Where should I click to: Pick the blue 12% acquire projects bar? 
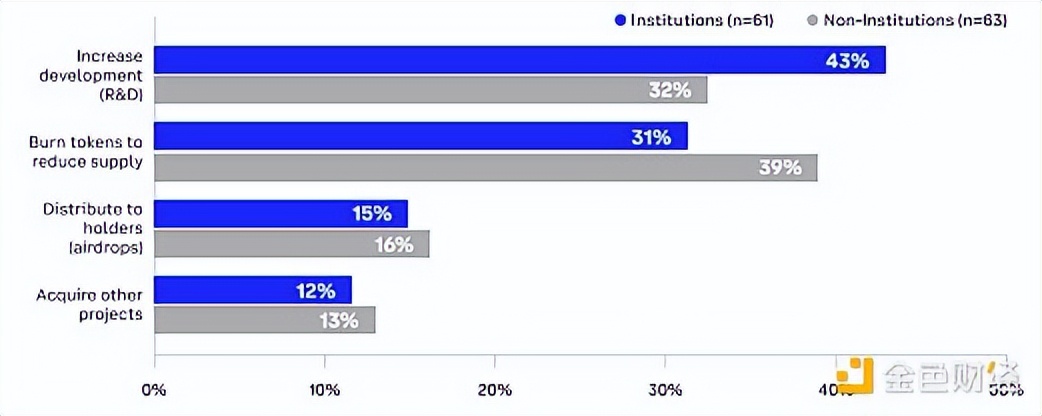coord(253,291)
